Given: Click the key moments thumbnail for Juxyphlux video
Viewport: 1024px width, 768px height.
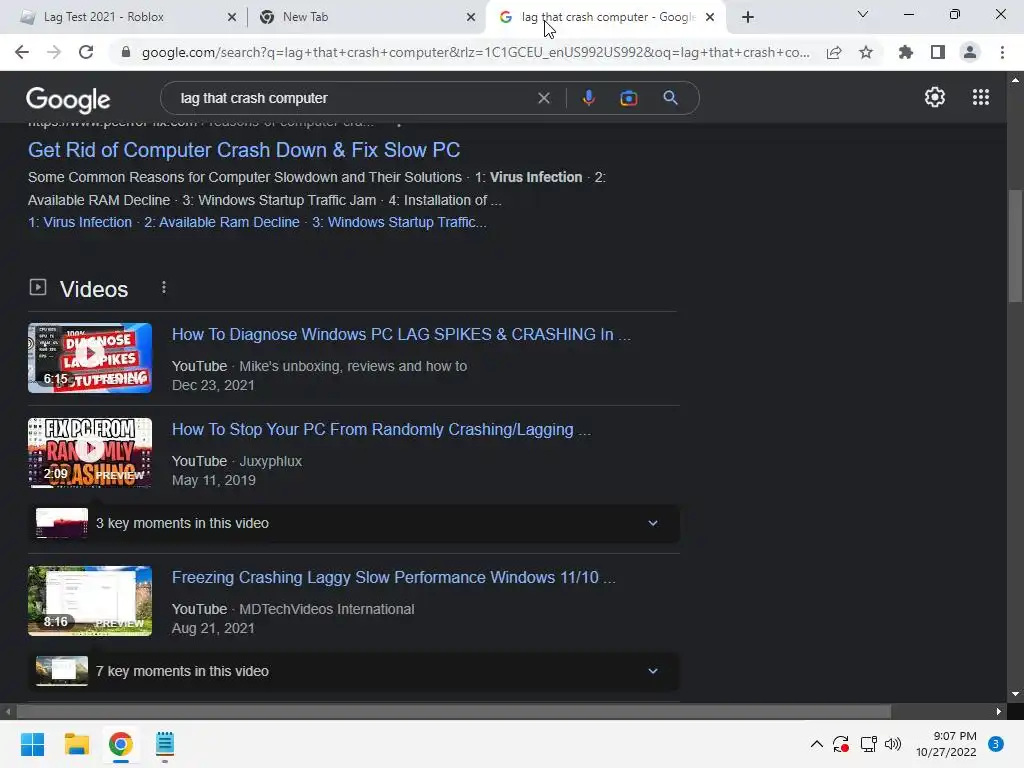Looking at the screenshot, I should pos(61,523).
